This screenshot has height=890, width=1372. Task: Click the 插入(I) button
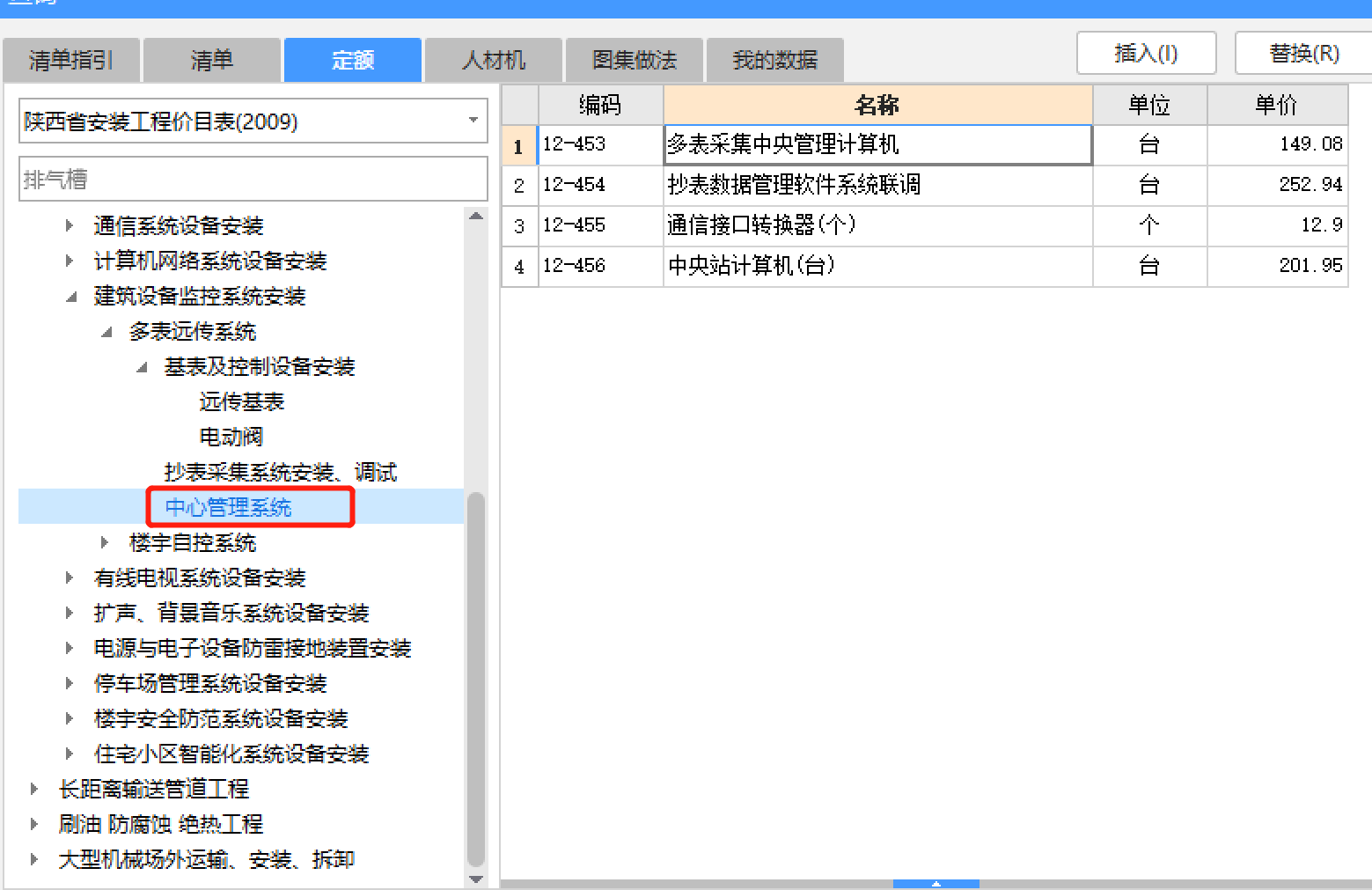point(1146,53)
